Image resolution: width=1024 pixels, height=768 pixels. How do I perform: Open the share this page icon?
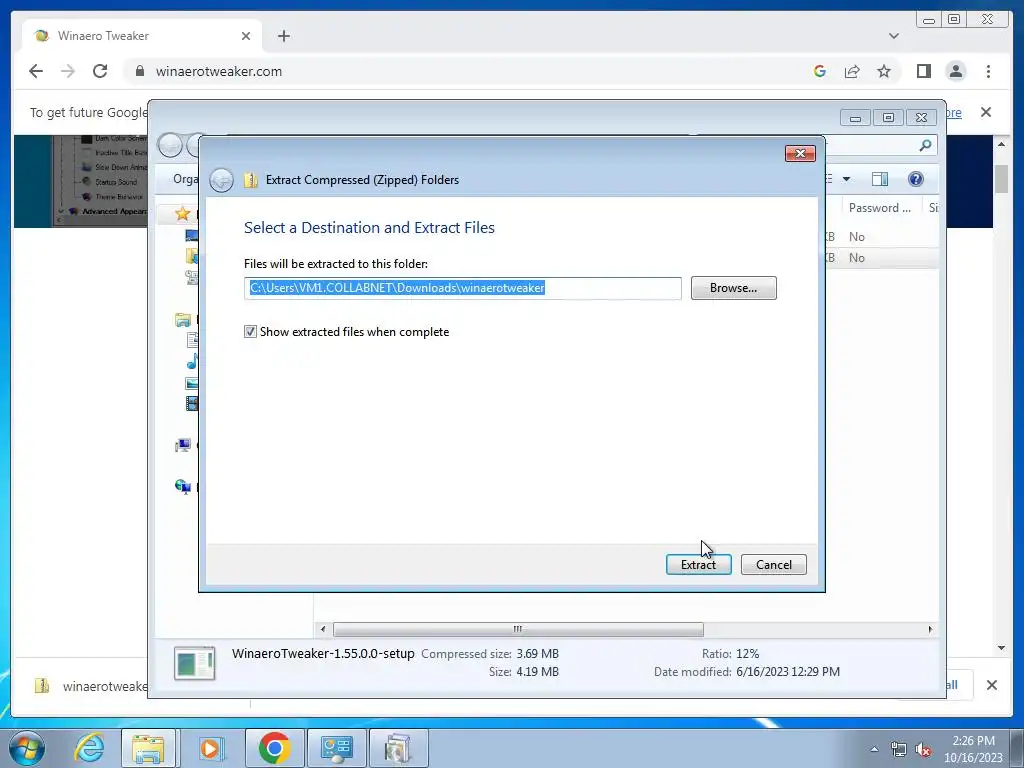click(852, 71)
